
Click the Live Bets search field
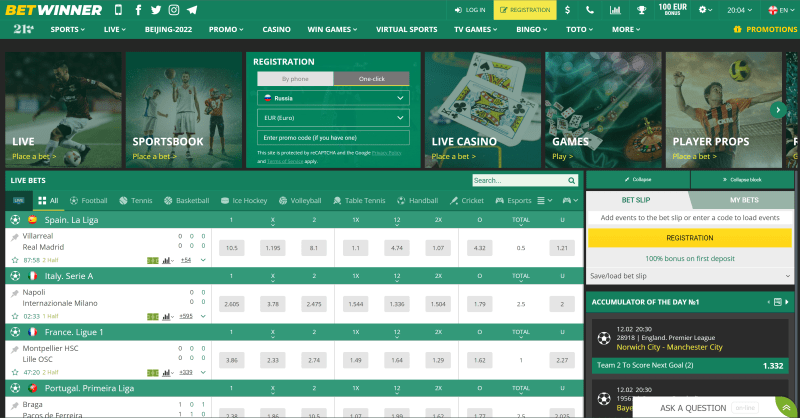pos(519,180)
